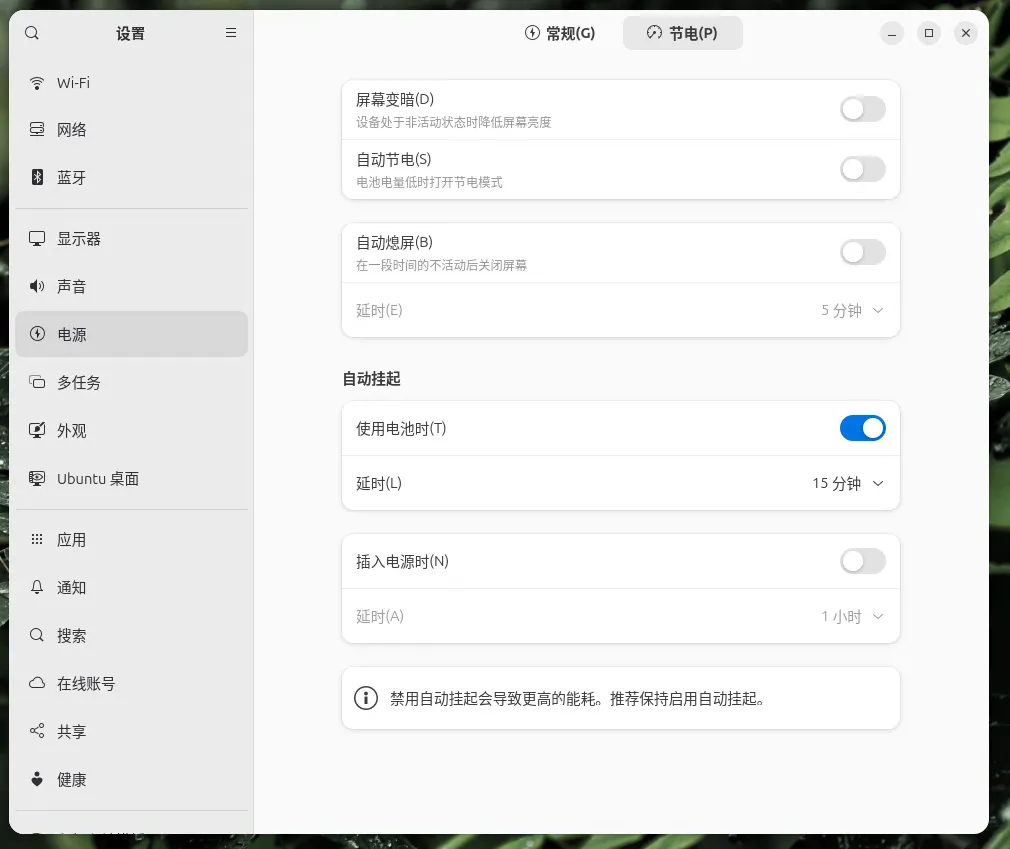
Task: Click the 搜索 magnifier icon in the sidebar list
Action: (37, 635)
